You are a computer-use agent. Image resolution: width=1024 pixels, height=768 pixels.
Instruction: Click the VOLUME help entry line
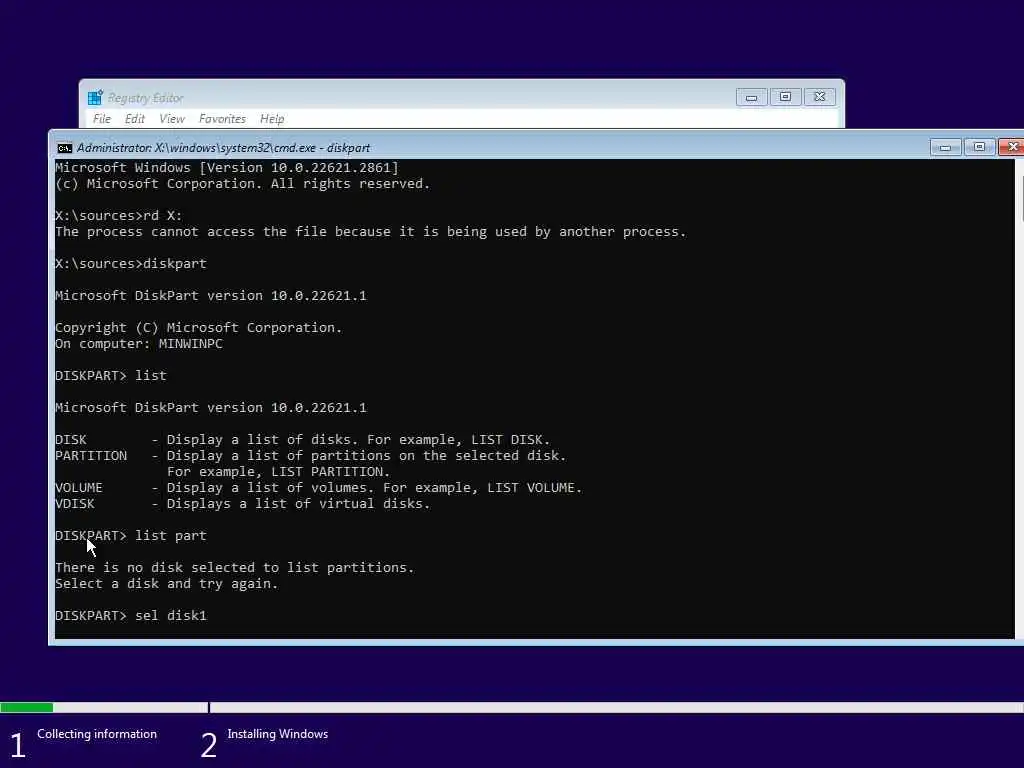[x=318, y=488]
